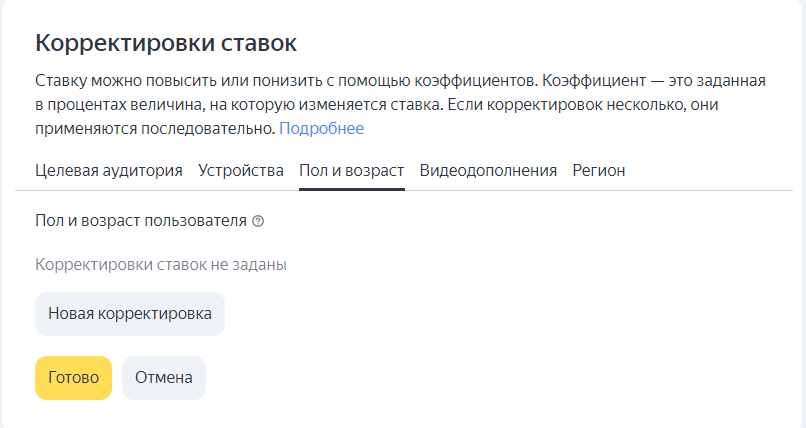The height and width of the screenshot is (428, 806).
Task: Click the Новая корректировка button
Action: (x=130, y=314)
